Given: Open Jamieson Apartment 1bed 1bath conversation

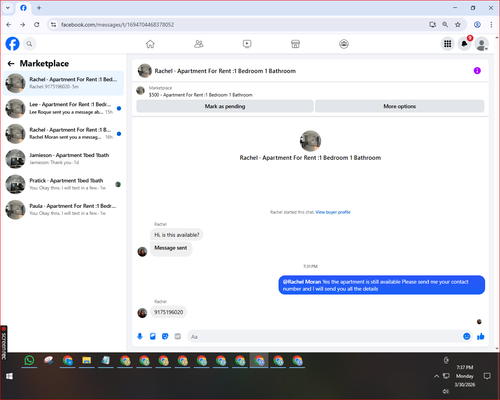Looking at the screenshot, I should tap(63, 159).
